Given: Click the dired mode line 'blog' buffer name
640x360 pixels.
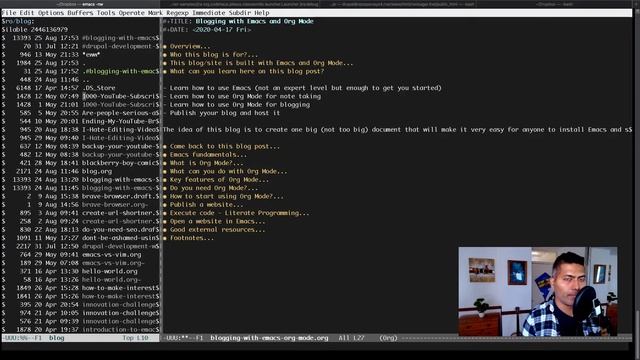Looking at the screenshot, I should click(56, 338).
